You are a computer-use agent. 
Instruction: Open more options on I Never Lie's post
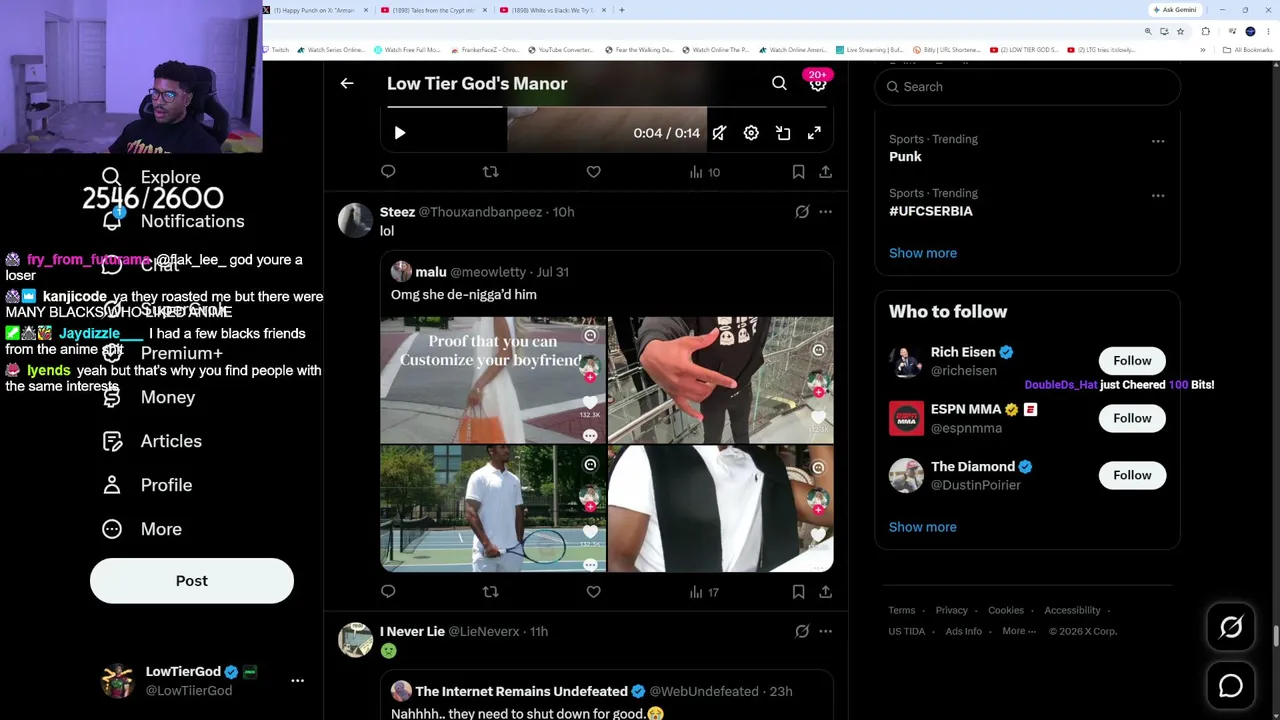point(825,631)
